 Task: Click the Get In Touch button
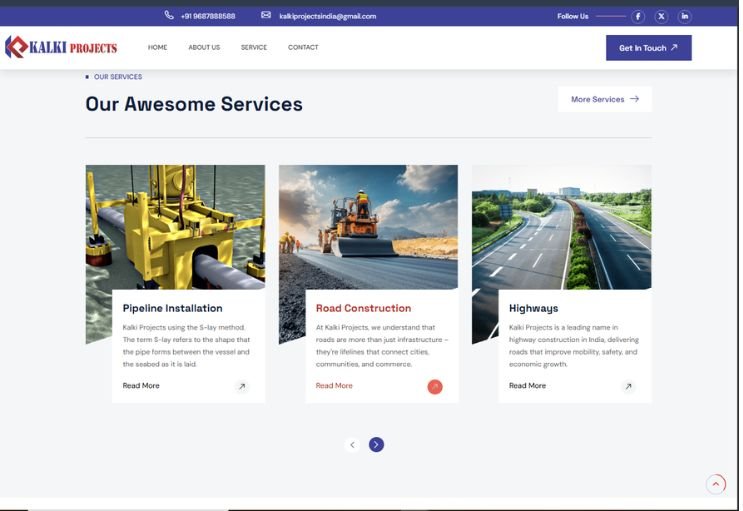648,48
